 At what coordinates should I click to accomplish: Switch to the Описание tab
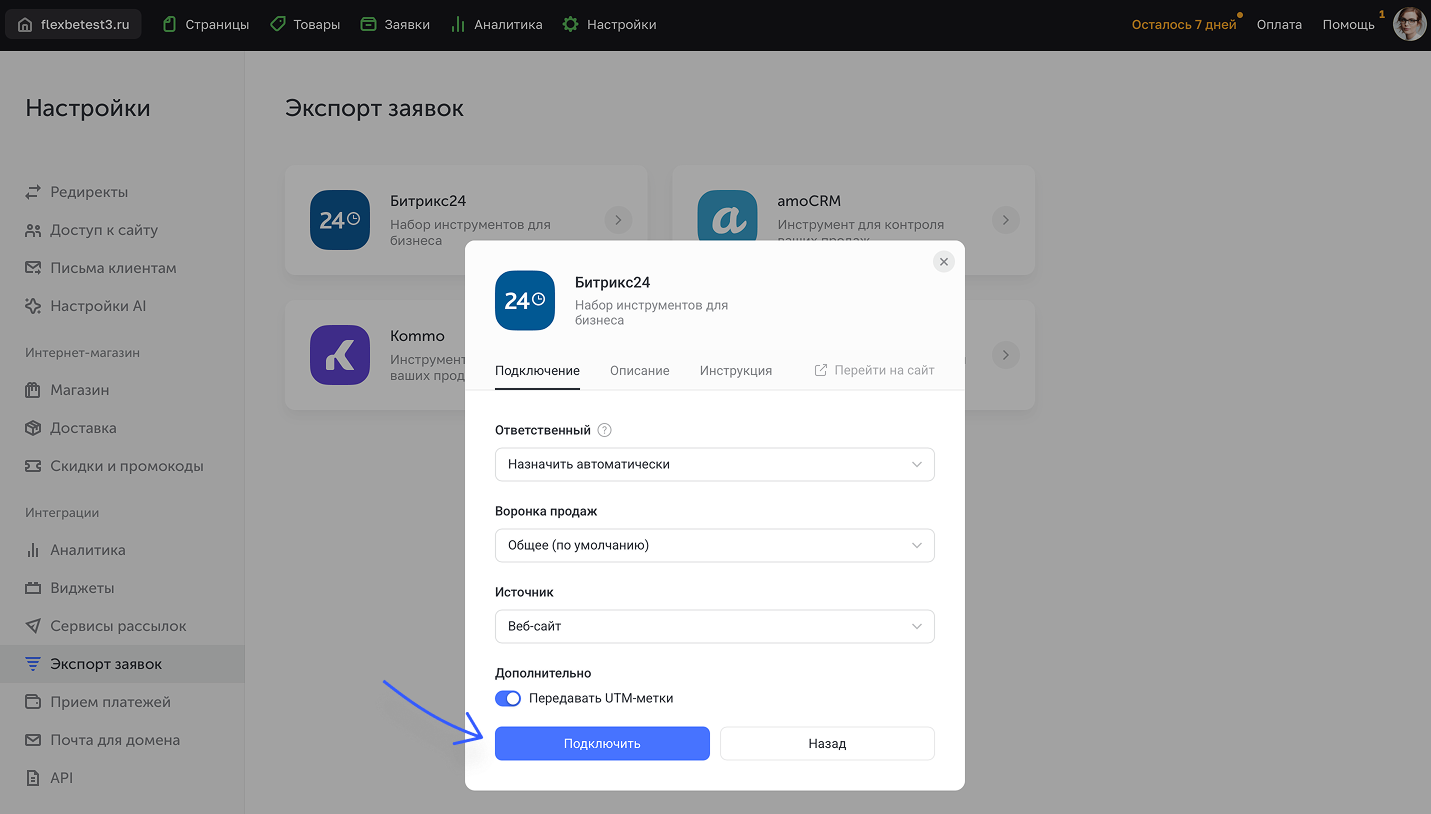coord(639,370)
